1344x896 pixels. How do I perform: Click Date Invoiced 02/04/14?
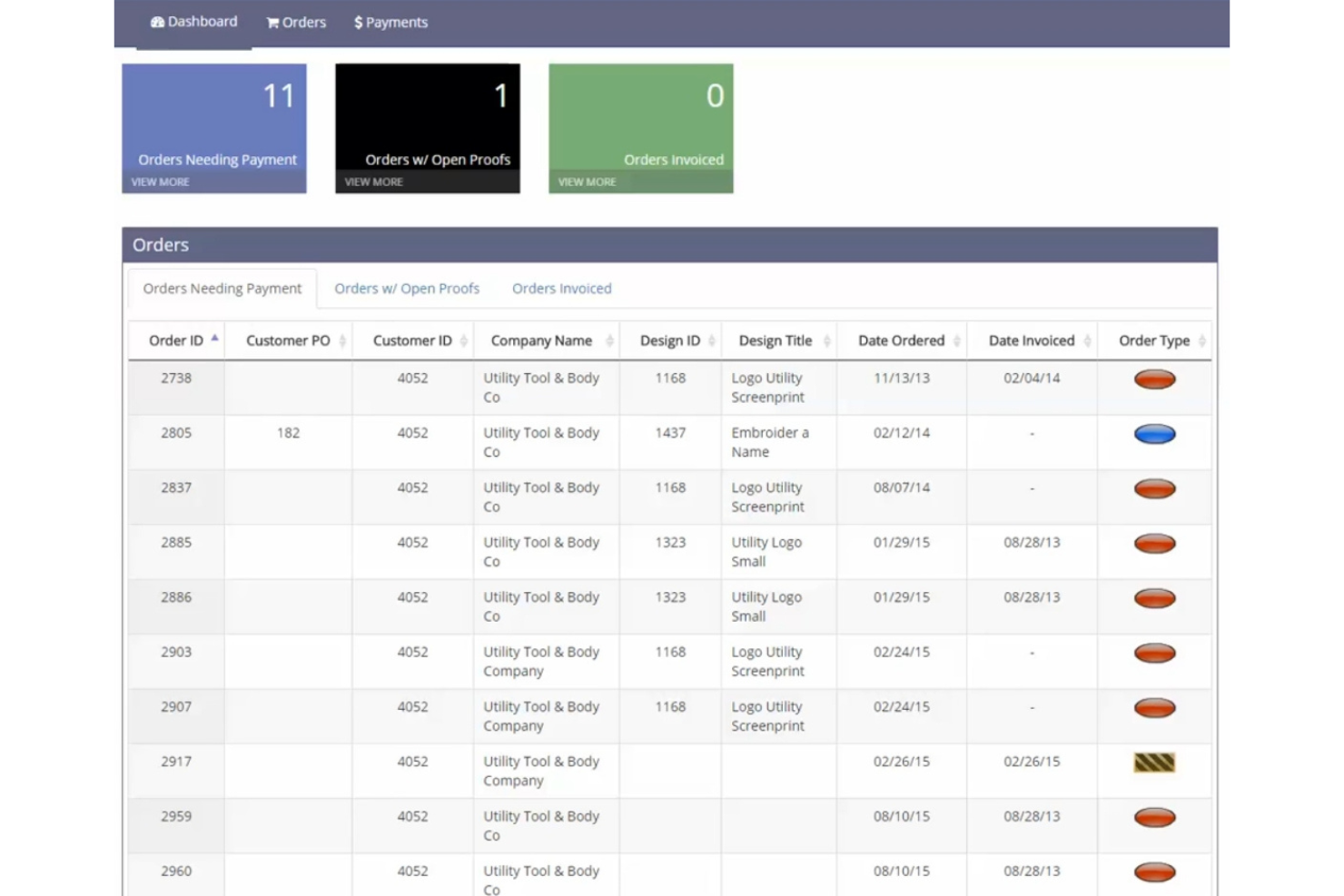1032,379
